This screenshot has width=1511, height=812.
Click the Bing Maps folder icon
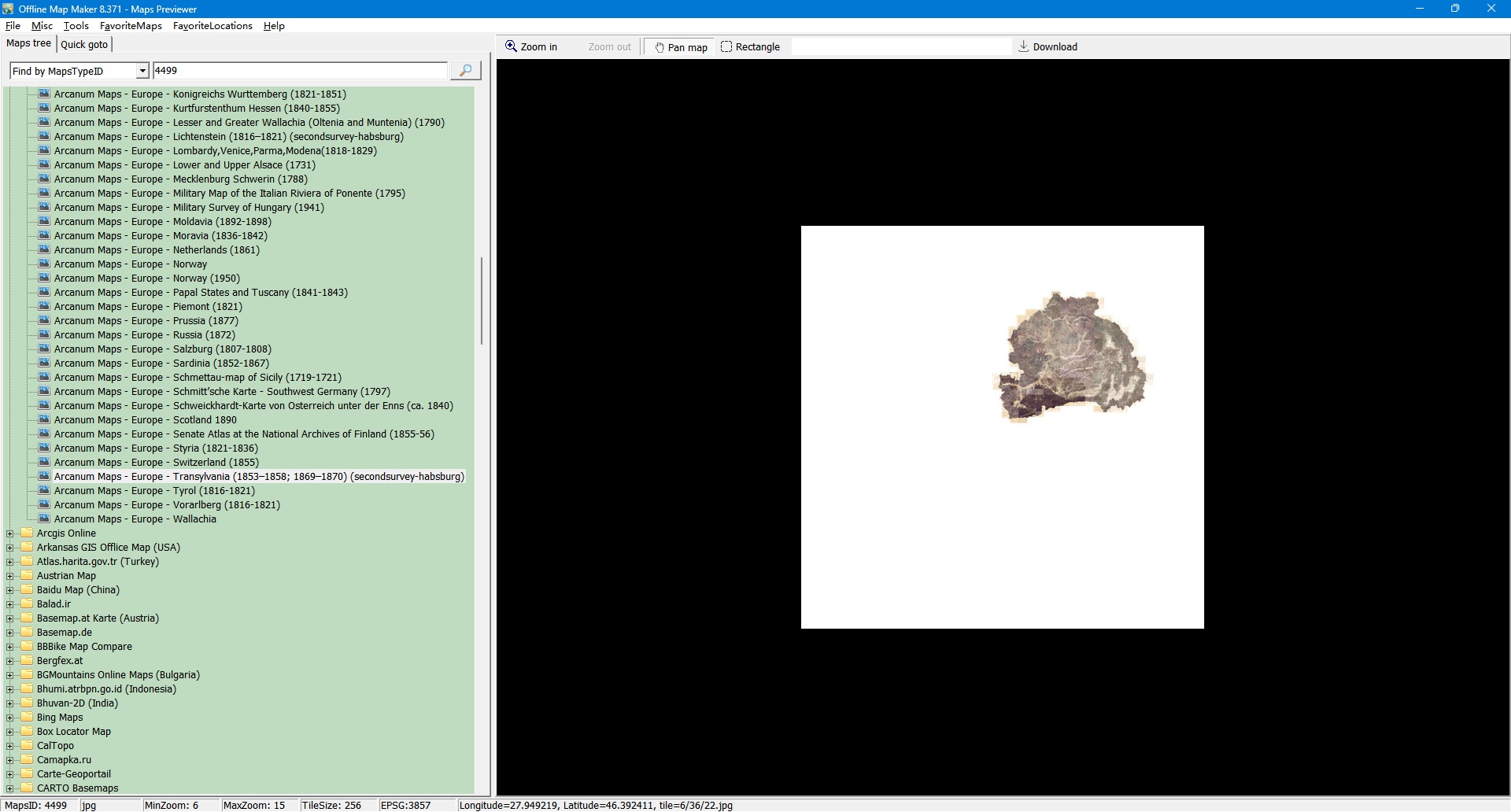tap(27, 717)
